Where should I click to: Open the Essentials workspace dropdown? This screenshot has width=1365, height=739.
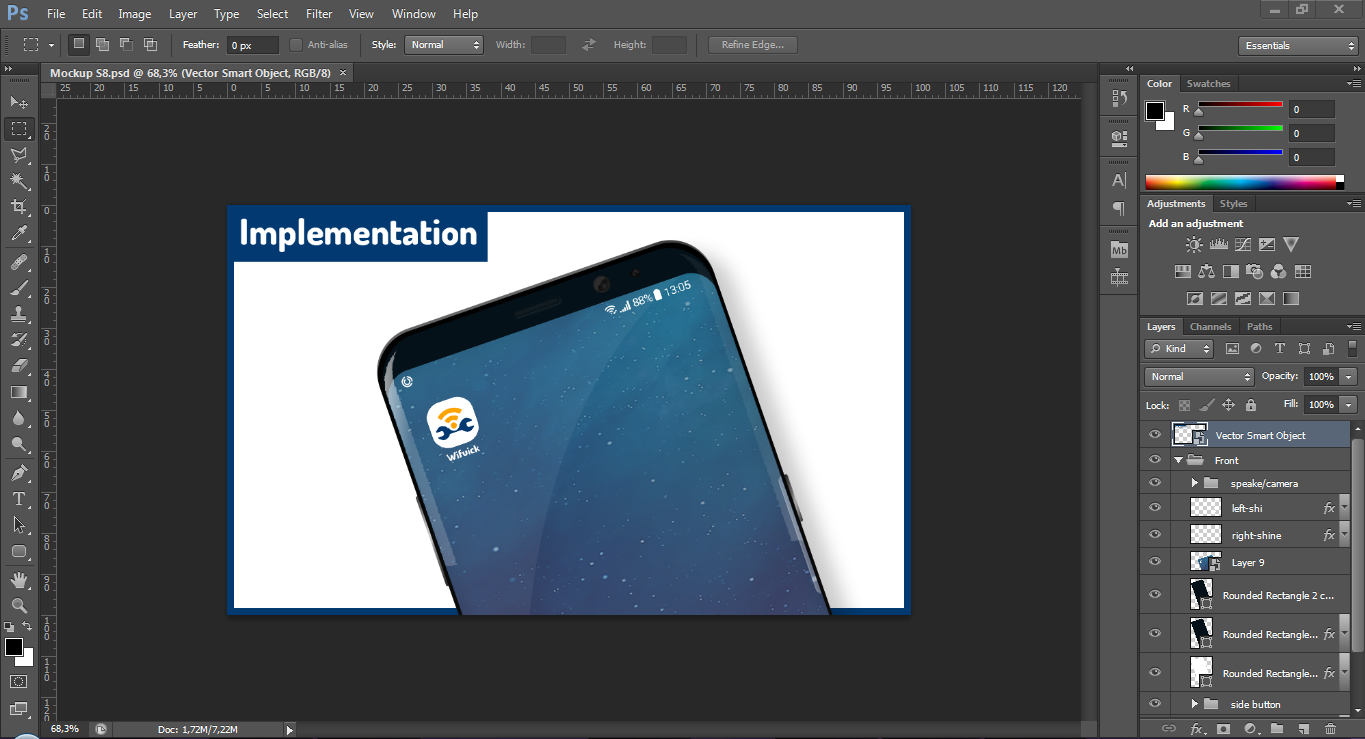click(1297, 46)
